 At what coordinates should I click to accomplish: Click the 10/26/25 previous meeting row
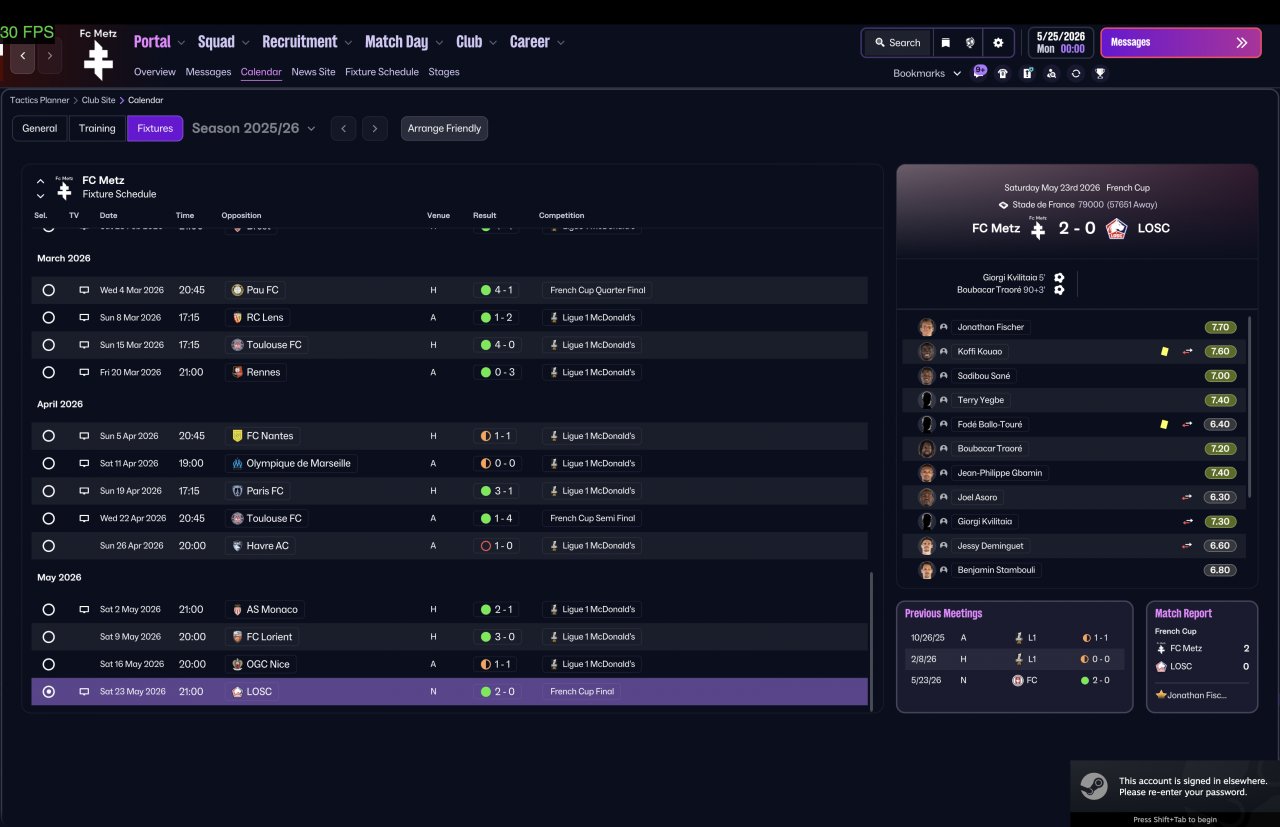[x=1014, y=637]
